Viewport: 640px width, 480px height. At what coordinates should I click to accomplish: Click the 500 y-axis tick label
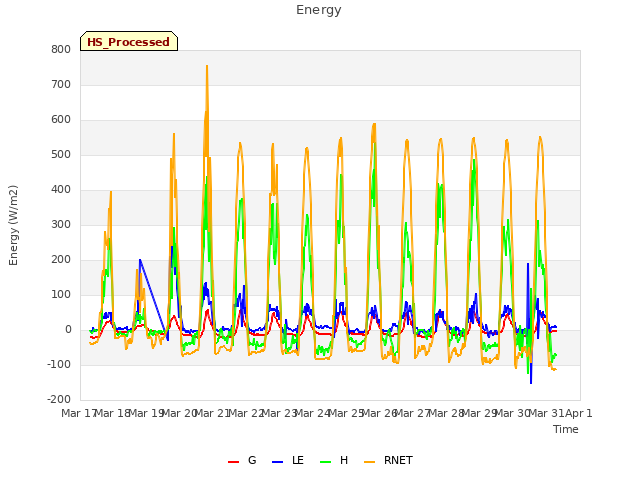pyautogui.click(x=61, y=155)
